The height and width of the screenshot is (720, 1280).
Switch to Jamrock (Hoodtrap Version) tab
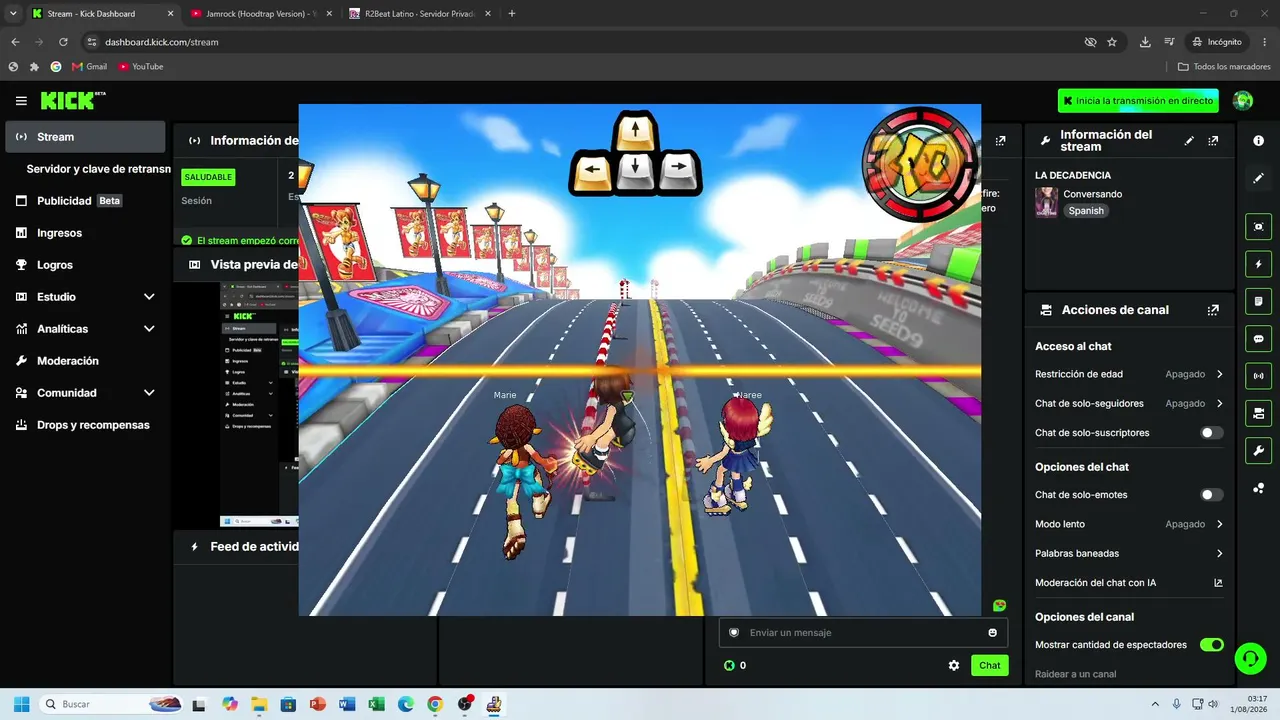pyautogui.click(x=262, y=14)
